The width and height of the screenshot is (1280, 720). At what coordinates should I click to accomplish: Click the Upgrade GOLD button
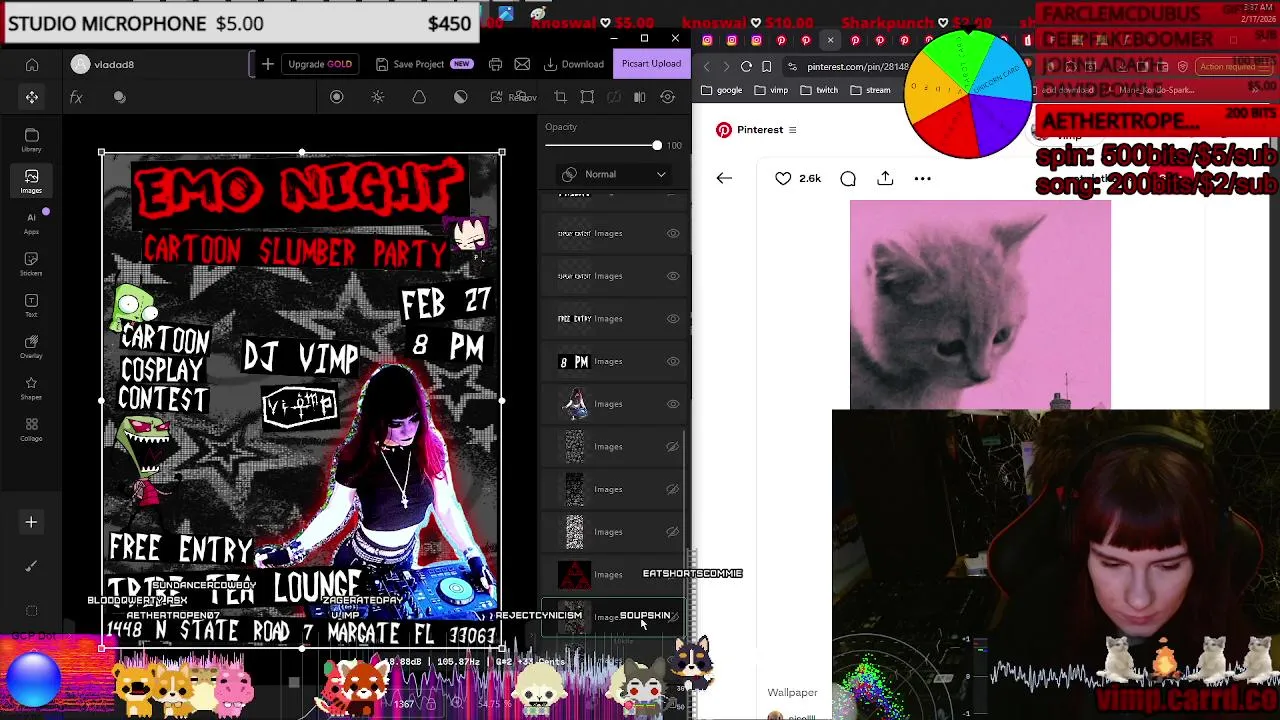click(x=320, y=64)
